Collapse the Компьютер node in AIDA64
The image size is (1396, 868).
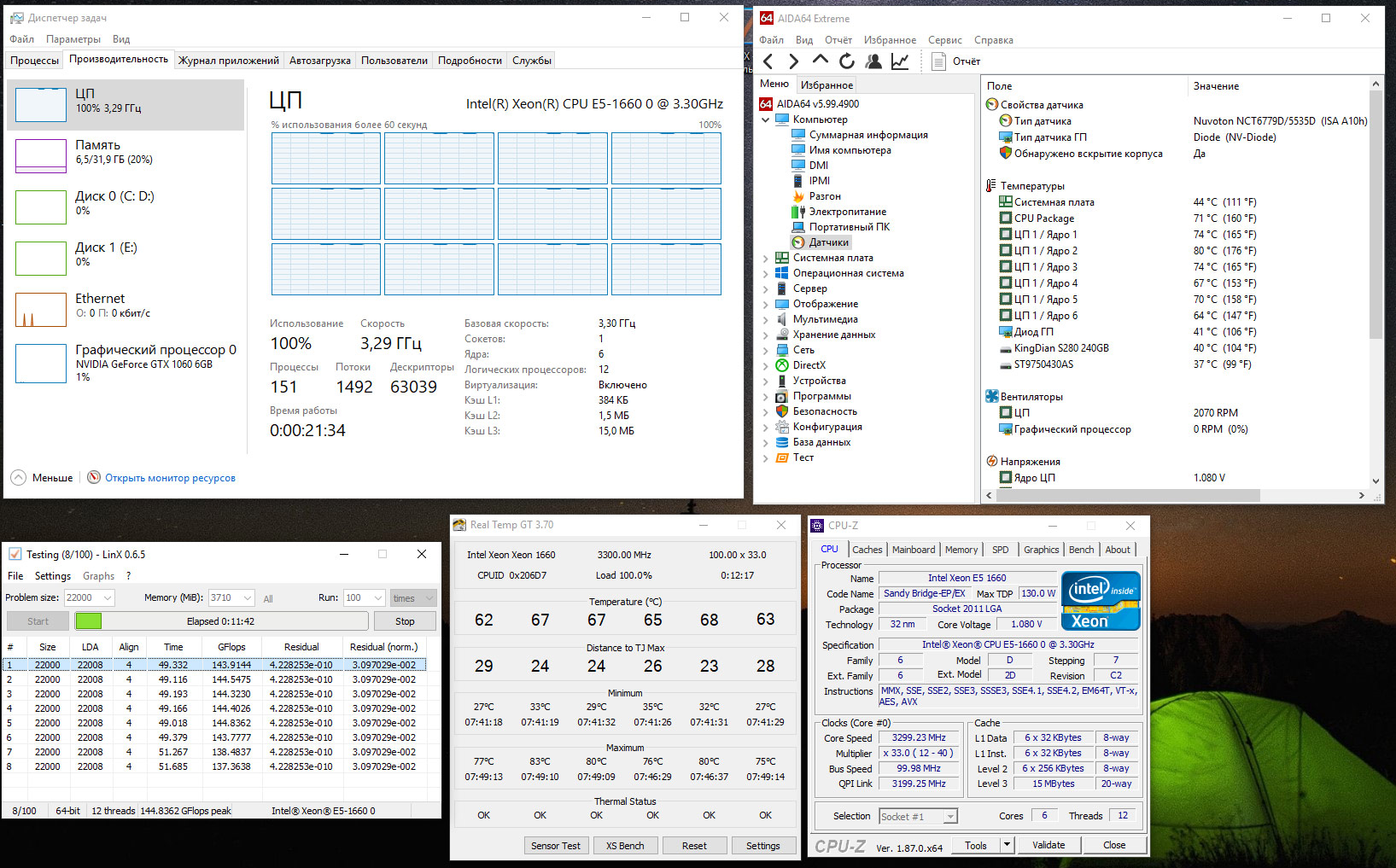pyautogui.click(x=766, y=119)
